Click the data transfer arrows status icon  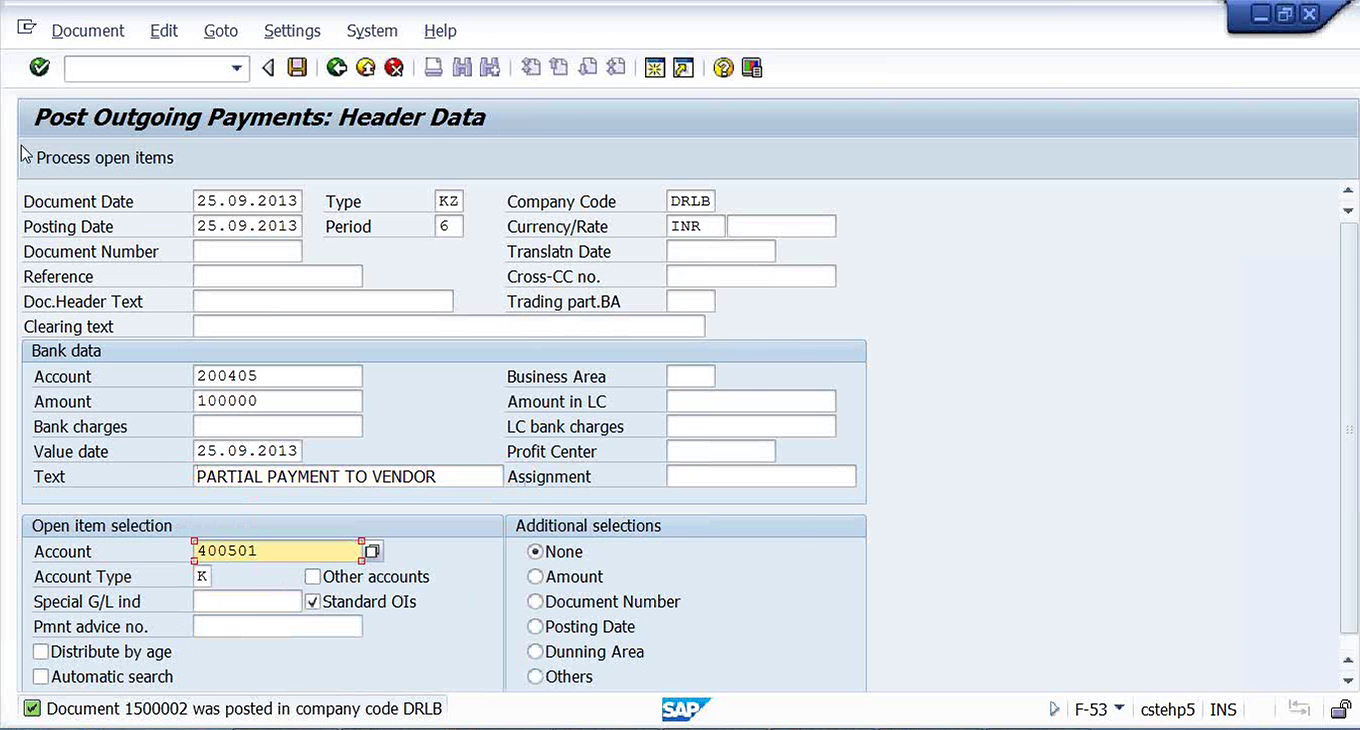click(x=1299, y=709)
